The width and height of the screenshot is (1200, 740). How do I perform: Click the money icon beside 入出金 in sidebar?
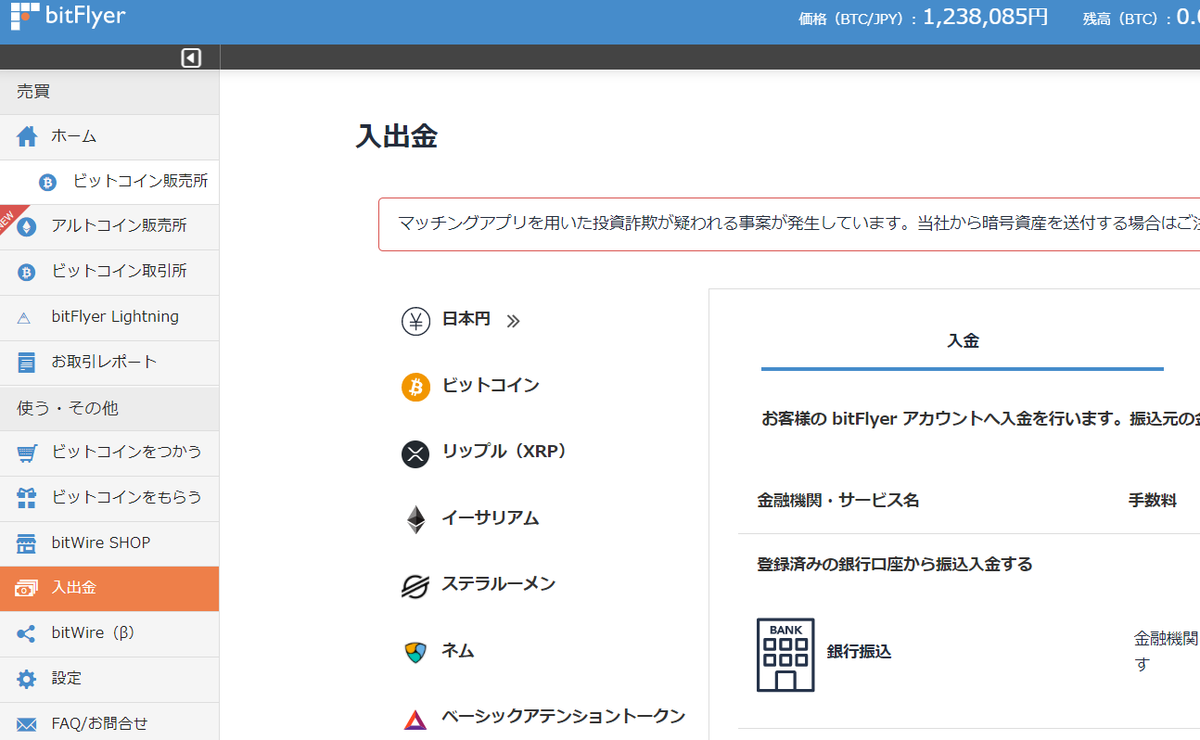pos(26,588)
